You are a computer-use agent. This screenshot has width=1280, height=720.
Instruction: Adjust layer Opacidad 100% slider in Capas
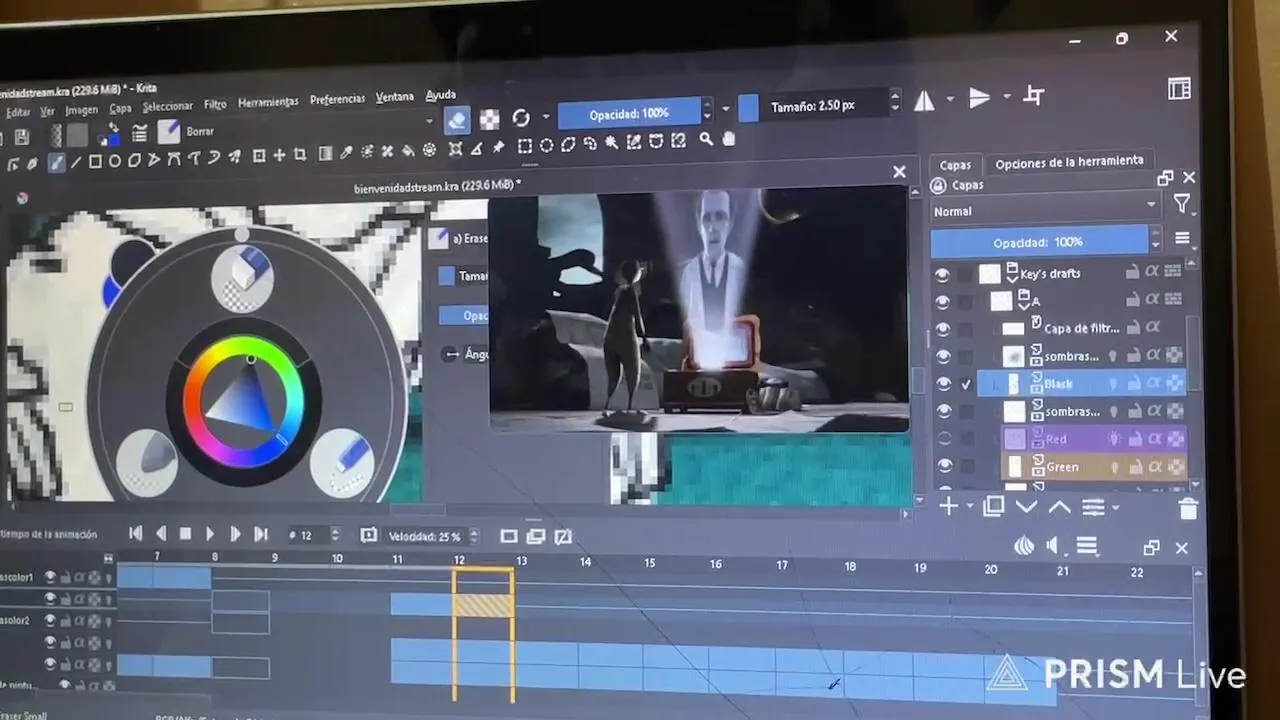[1039, 241]
